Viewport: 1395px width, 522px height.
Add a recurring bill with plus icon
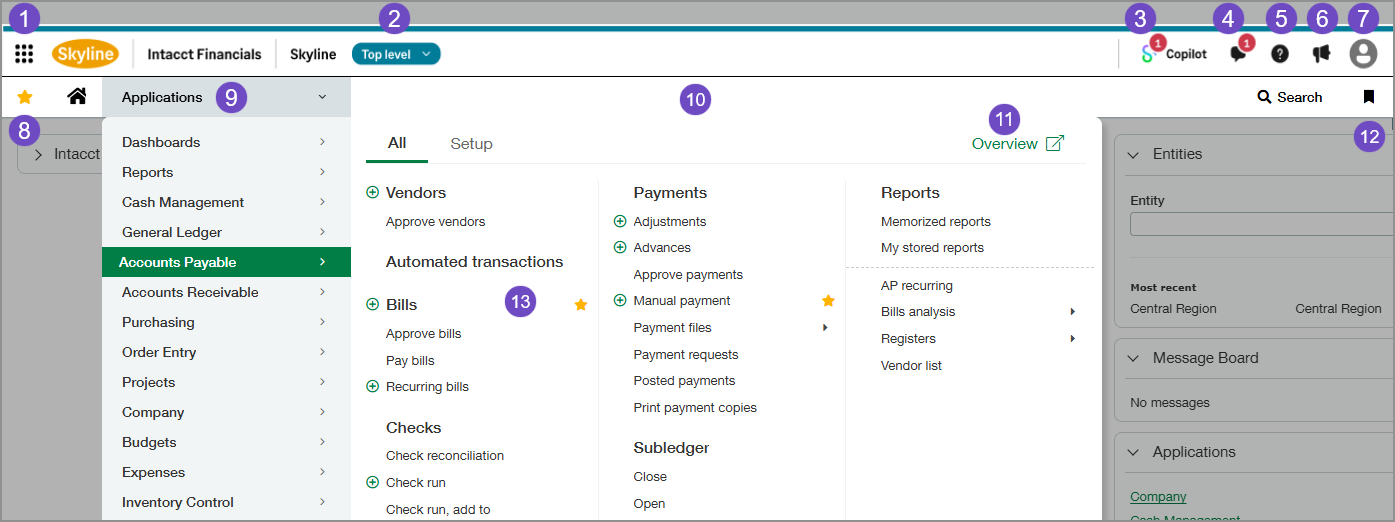click(x=373, y=386)
